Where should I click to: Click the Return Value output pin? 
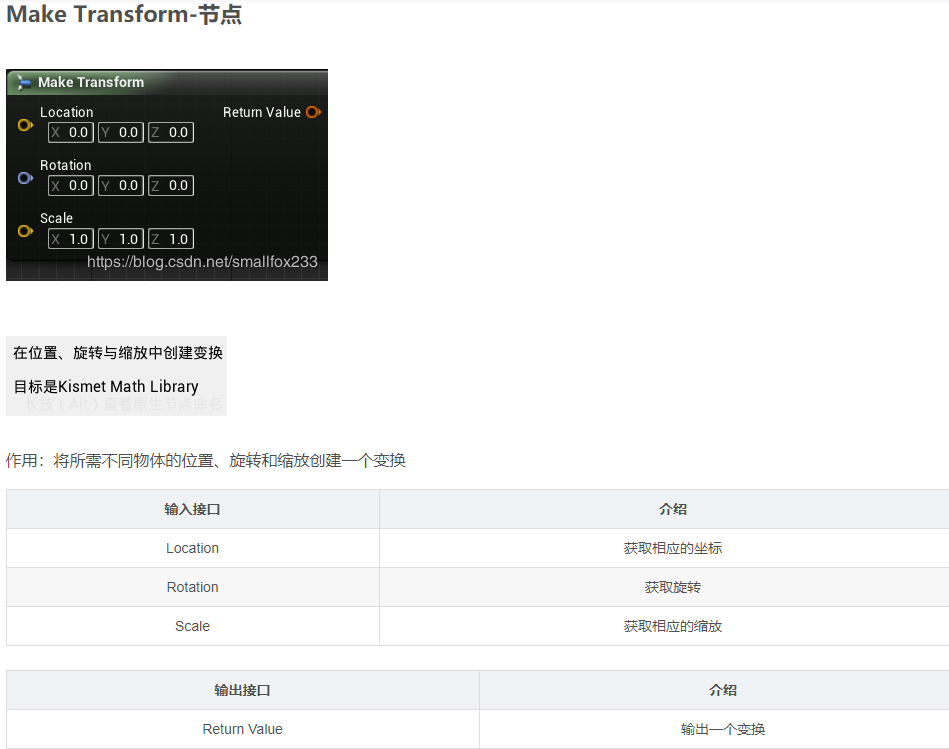314,112
